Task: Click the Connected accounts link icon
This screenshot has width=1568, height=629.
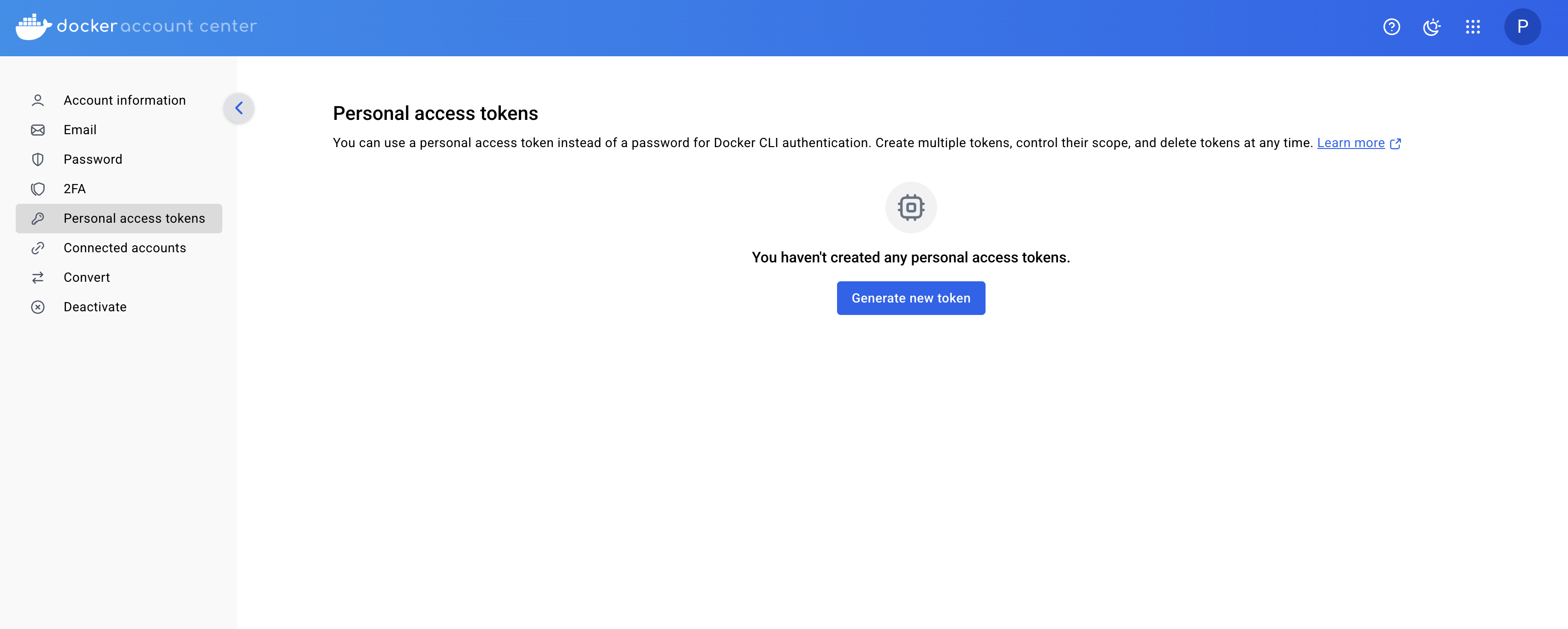Action: point(38,248)
